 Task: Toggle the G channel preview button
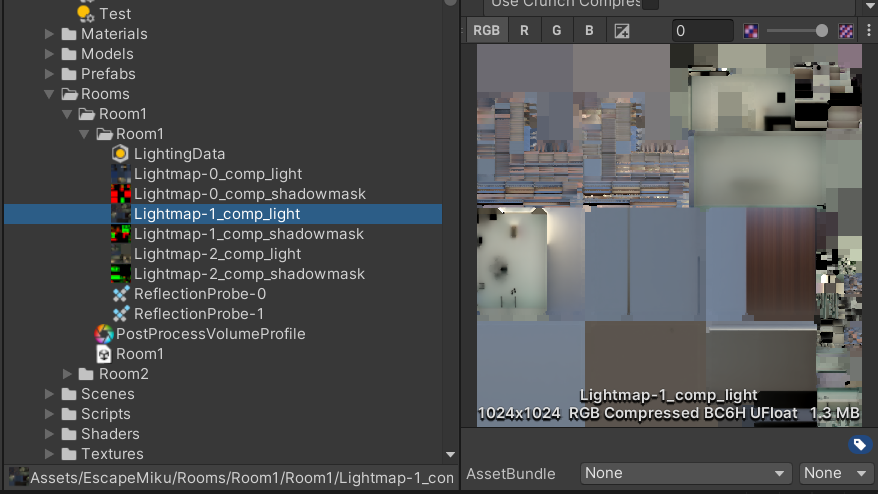[556, 31]
